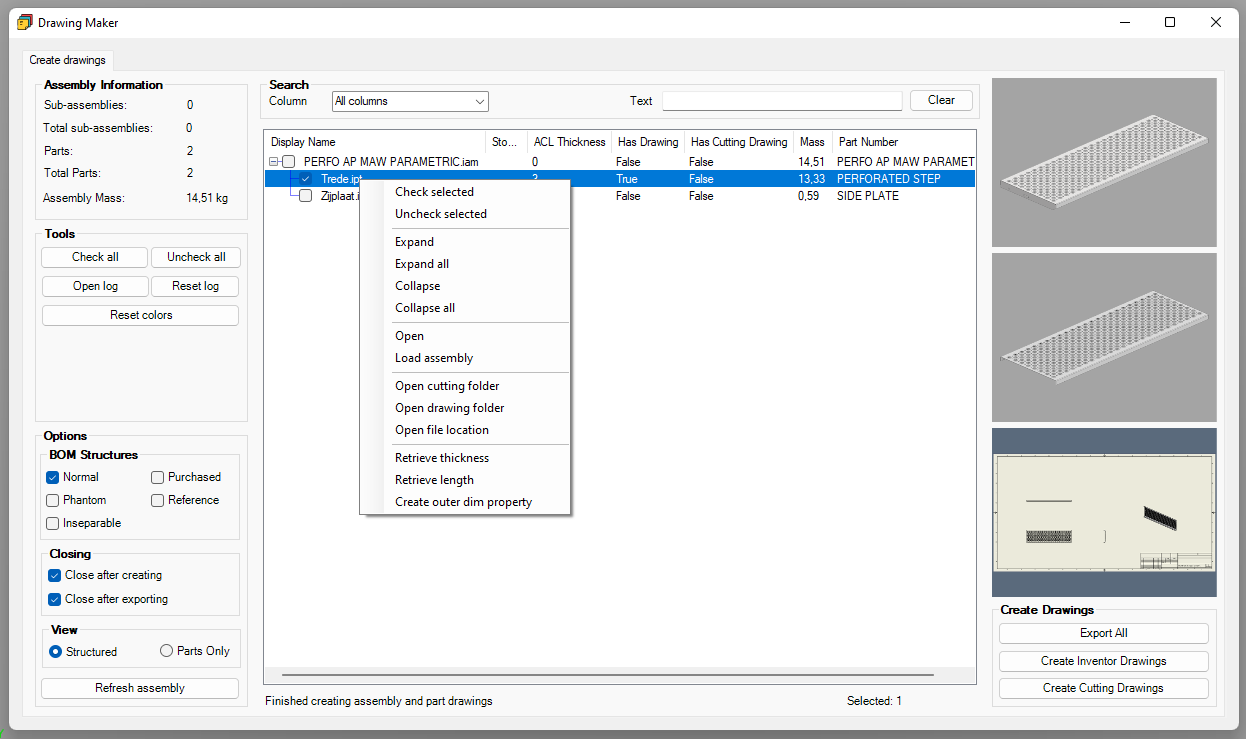Switch to the Create drawings tab
Viewport: 1246px width, 739px height.
tap(67, 60)
